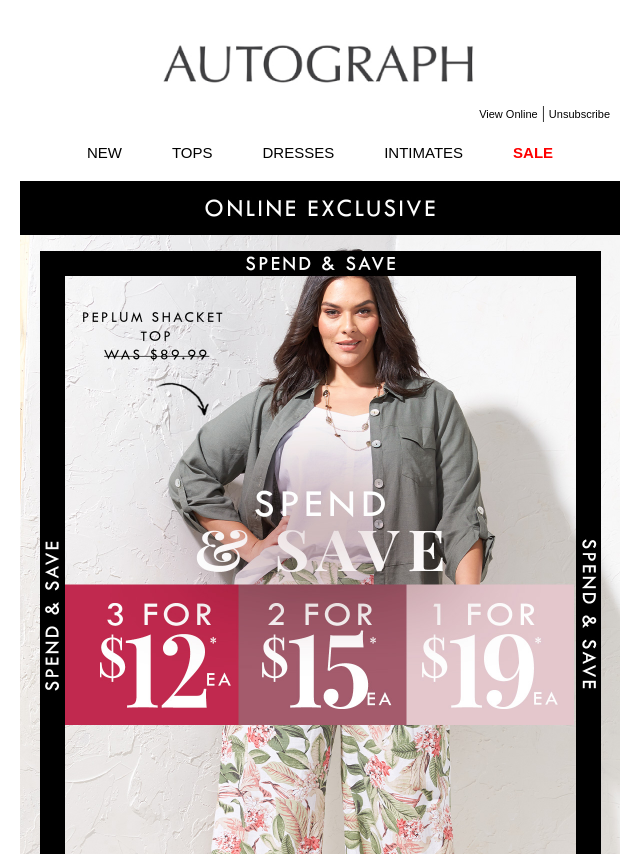640x854 pixels.
Task: Click the Spend & Save headline text
Action: pos(320,532)
